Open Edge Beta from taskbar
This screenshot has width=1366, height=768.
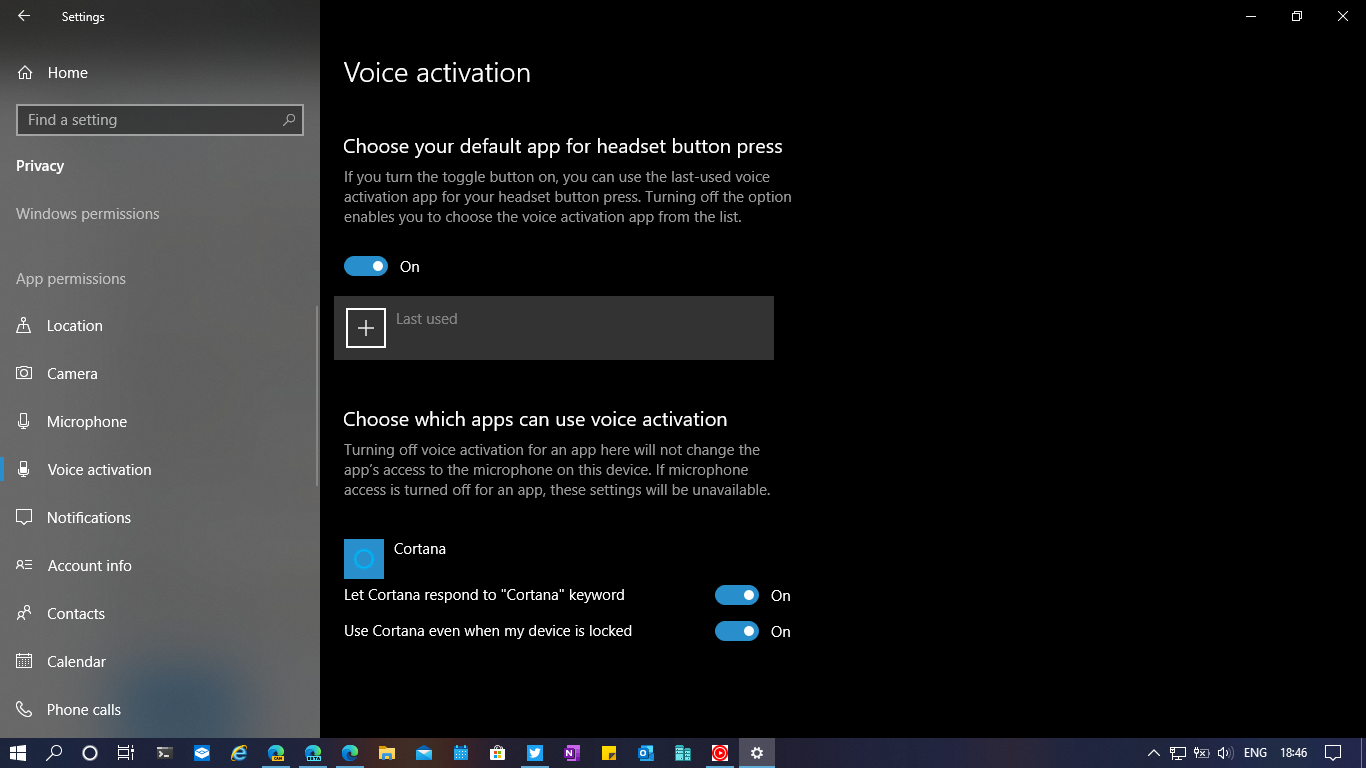pyautogui.click(x=313, y=753)
